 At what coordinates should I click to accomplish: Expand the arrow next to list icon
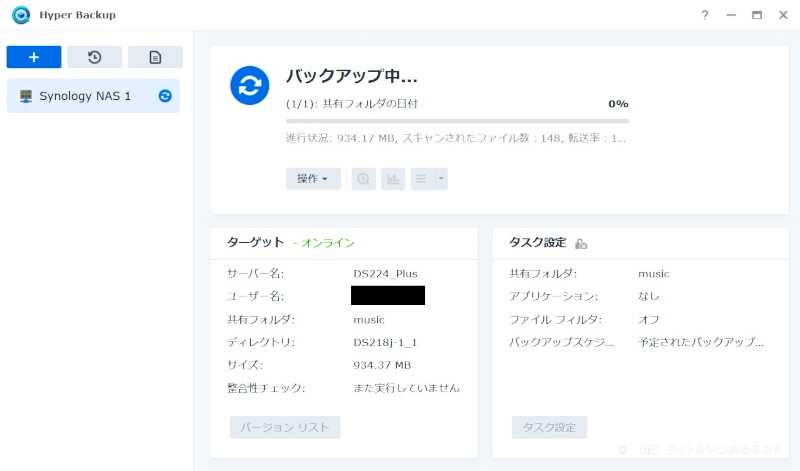(441, 179)
